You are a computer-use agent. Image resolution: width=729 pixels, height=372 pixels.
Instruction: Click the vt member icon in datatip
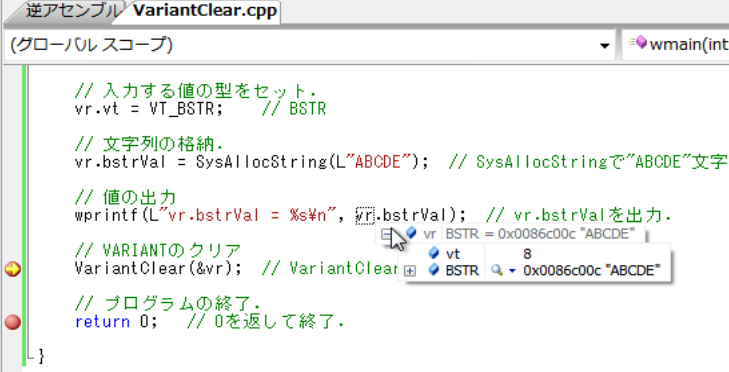(433, 253)
